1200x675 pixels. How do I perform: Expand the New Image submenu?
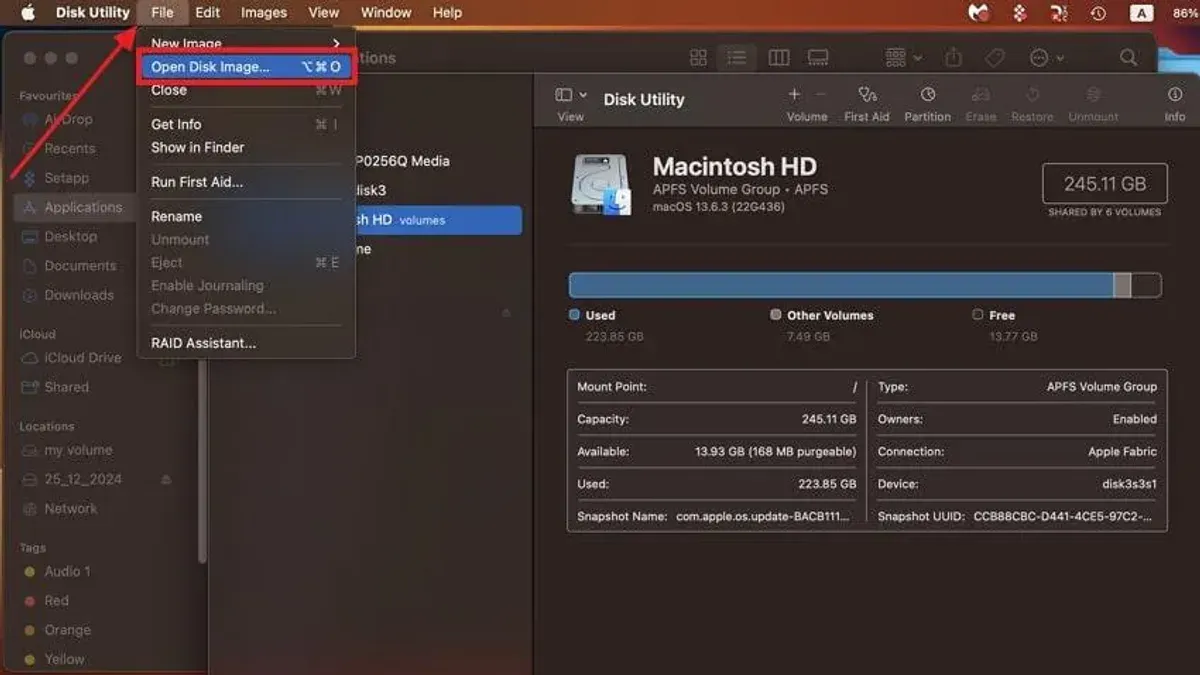point(246,44)
